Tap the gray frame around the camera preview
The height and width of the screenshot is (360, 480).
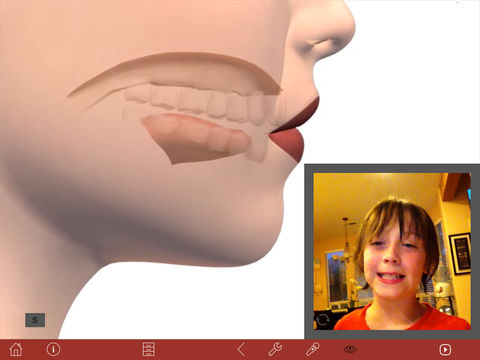392,168
